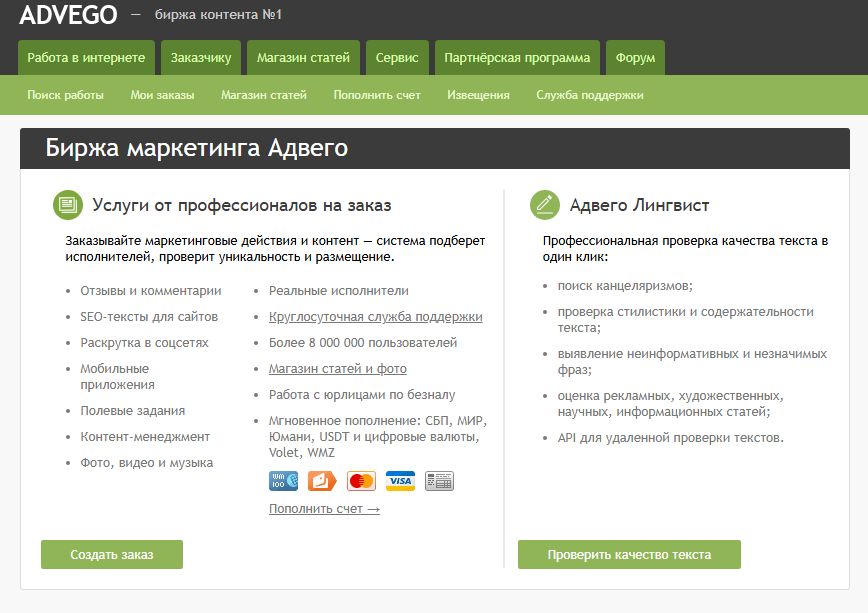Open Служба поддержки in the submenu
The width and height of the screenshot is (868, 613).
point(590,95)
